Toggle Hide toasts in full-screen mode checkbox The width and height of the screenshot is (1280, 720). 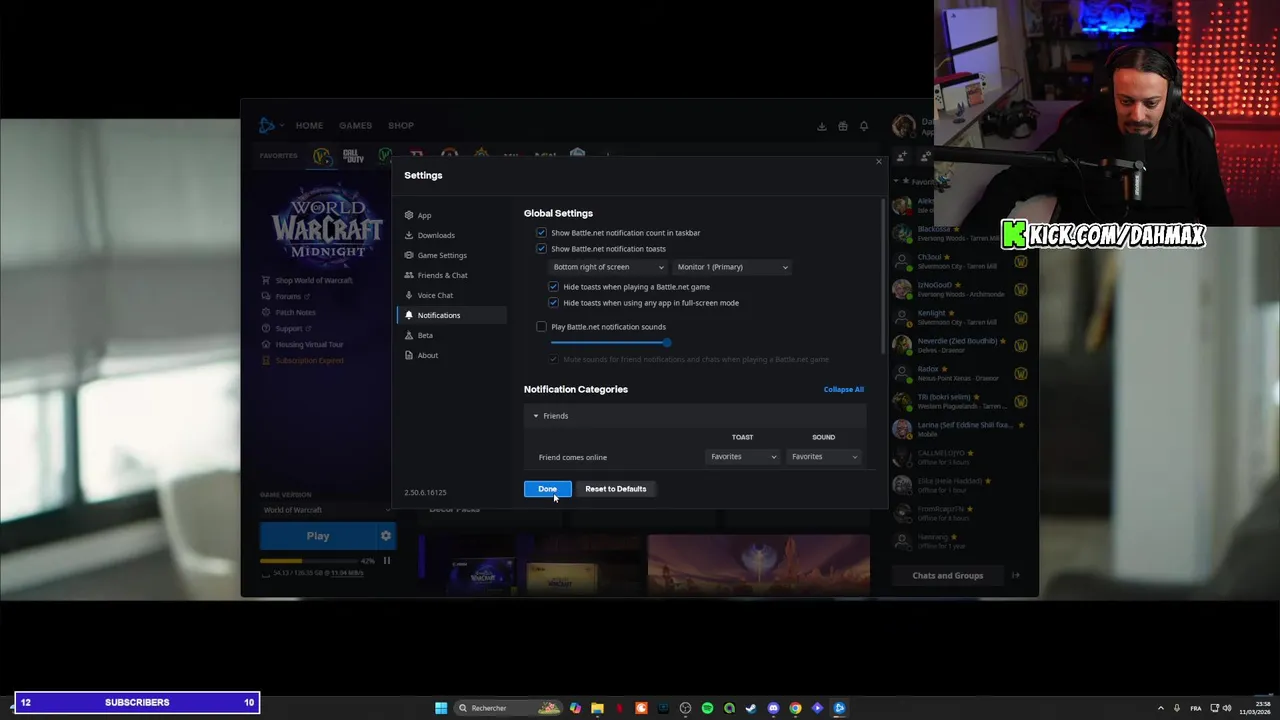pyautogui.click(x=553, y=303)
